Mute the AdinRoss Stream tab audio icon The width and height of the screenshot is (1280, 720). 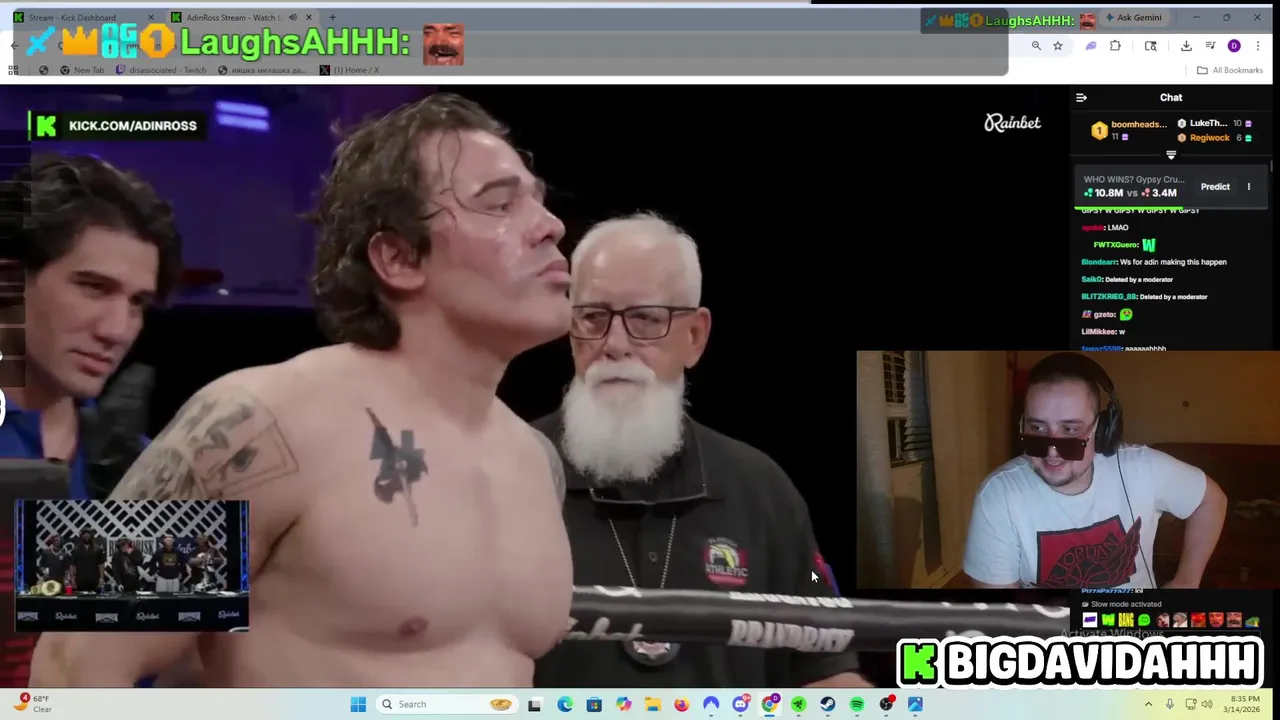[293, 17]
